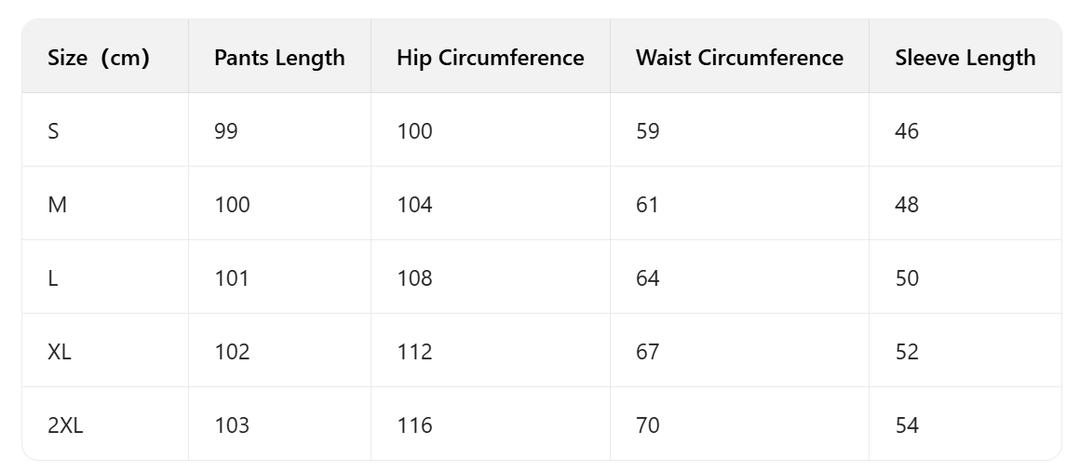Click sleeve length value 46

(907, 131)
